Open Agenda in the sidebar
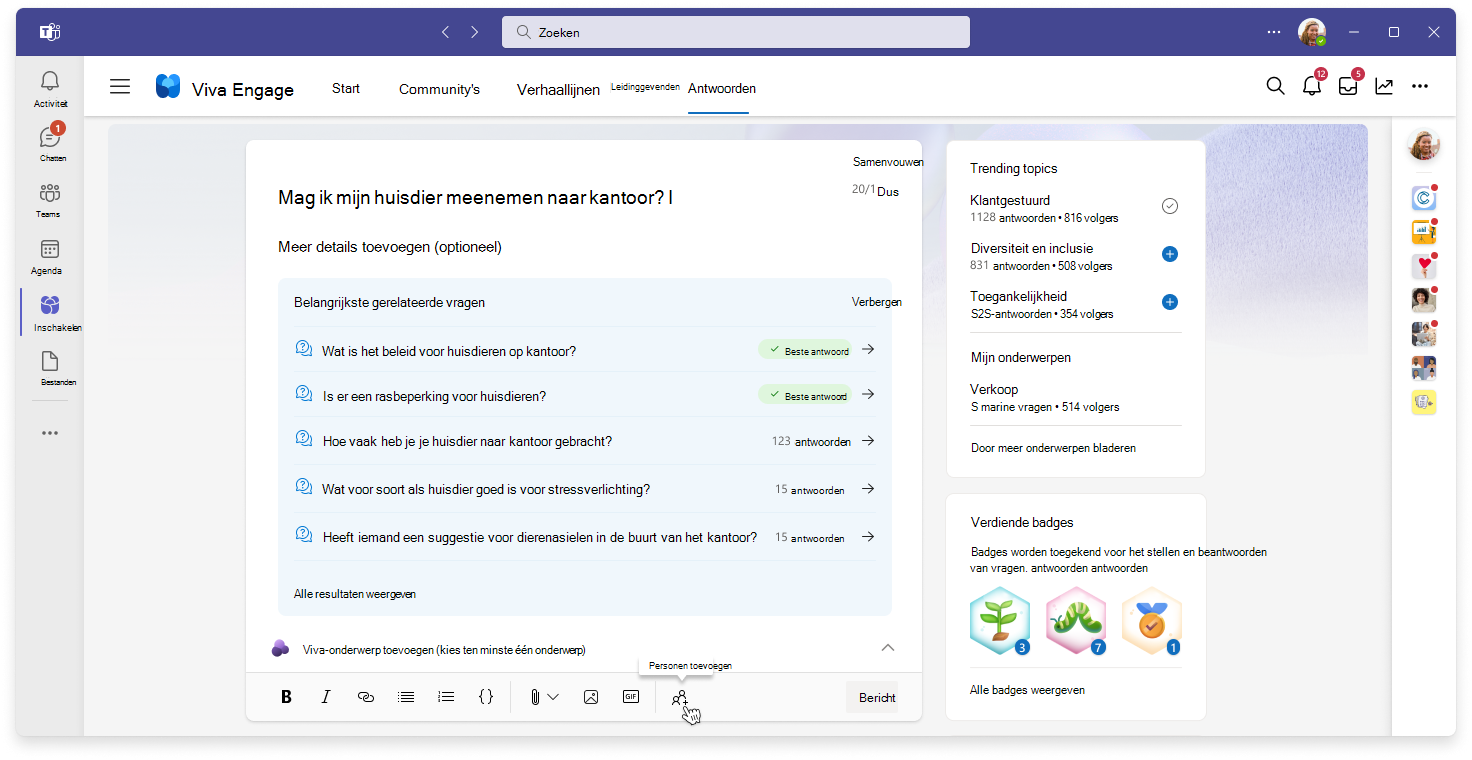1472x760 pixels. pyautogui.click(x=47, y=257)
